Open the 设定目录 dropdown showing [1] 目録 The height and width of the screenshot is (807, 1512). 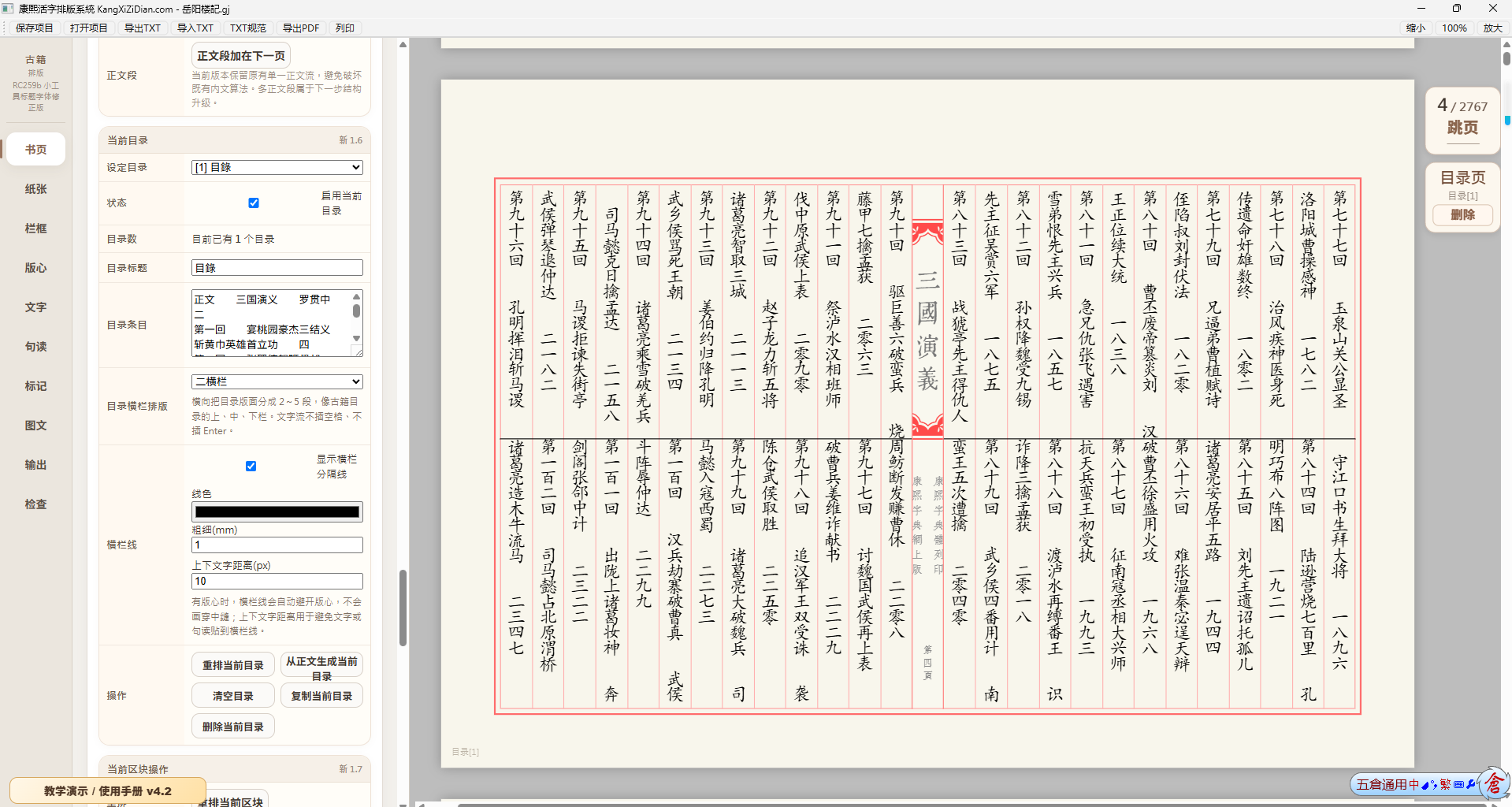pyautogui.click(x=277, y=167)
